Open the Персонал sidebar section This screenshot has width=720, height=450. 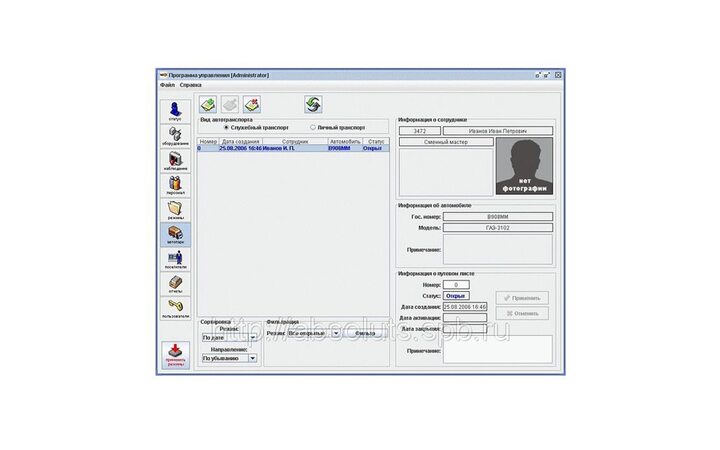175,185
